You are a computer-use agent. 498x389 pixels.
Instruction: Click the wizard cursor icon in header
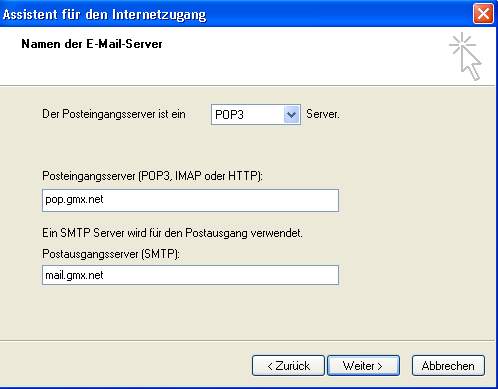coord(465,56)
